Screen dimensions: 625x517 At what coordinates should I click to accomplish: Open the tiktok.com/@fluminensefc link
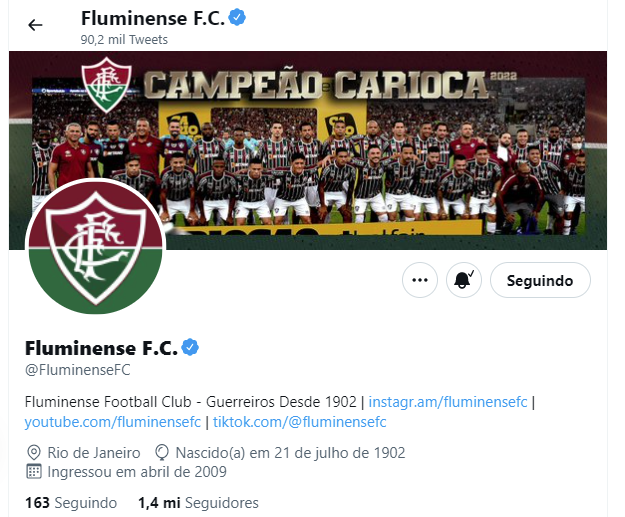[x=299, y=422]
